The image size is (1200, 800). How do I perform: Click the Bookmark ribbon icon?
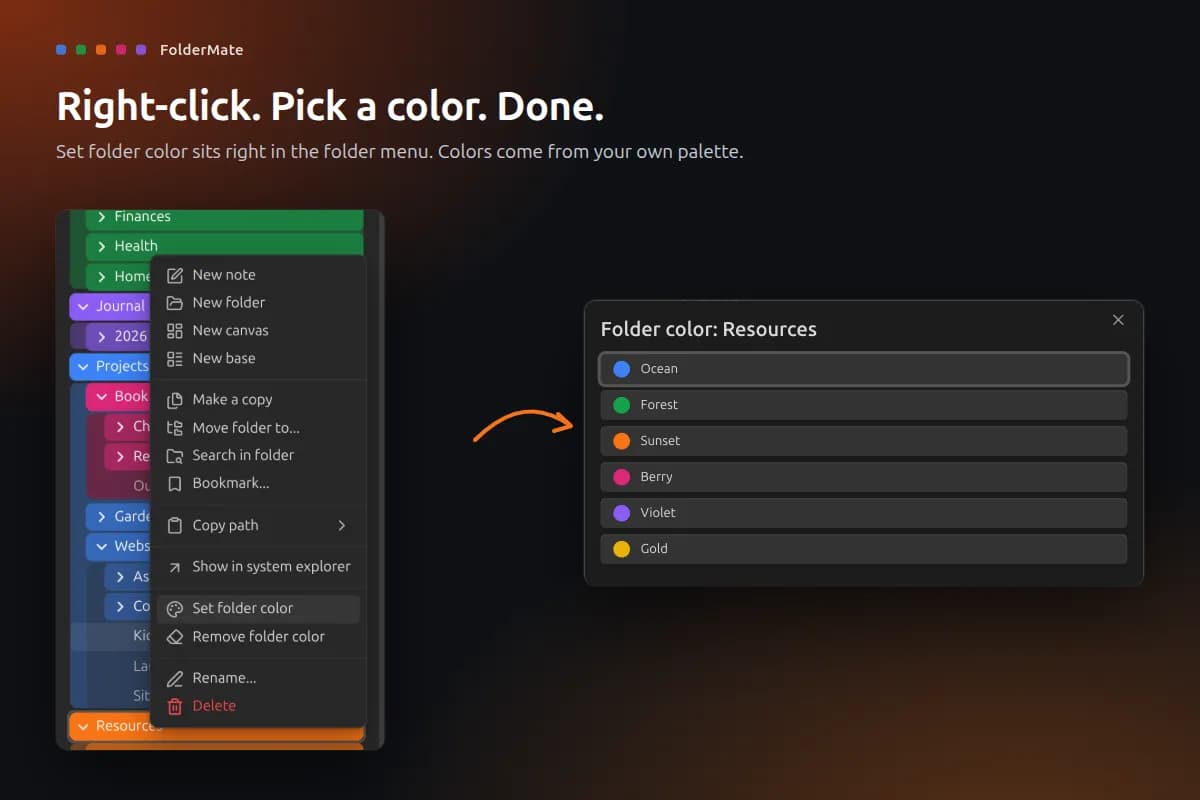pyautogui.click(x=175, y=484)
